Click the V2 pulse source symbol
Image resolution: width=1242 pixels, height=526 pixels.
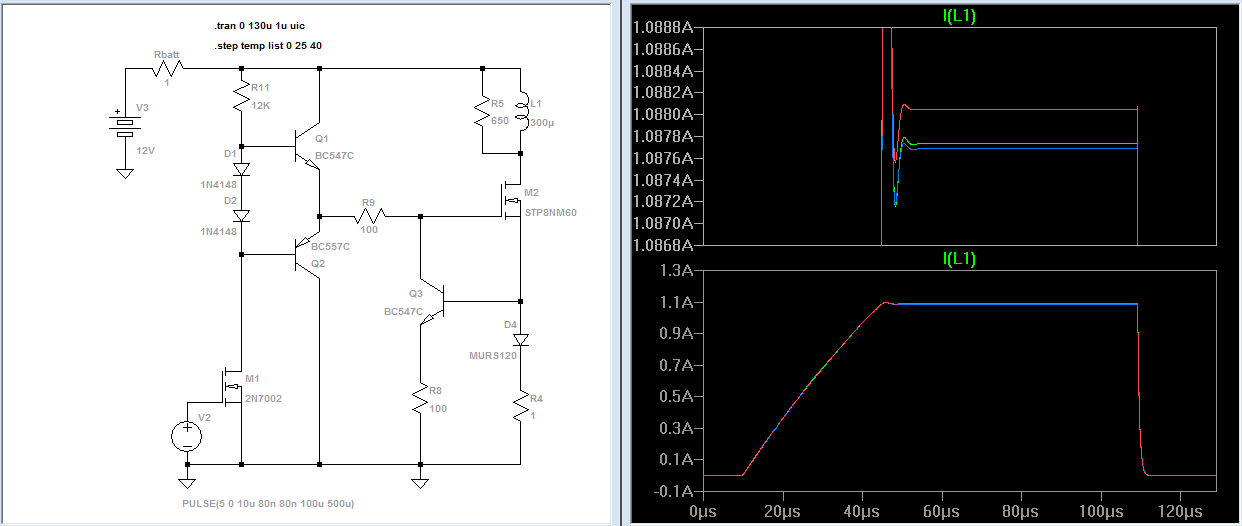pyautogui.click(x=187, y=436)
